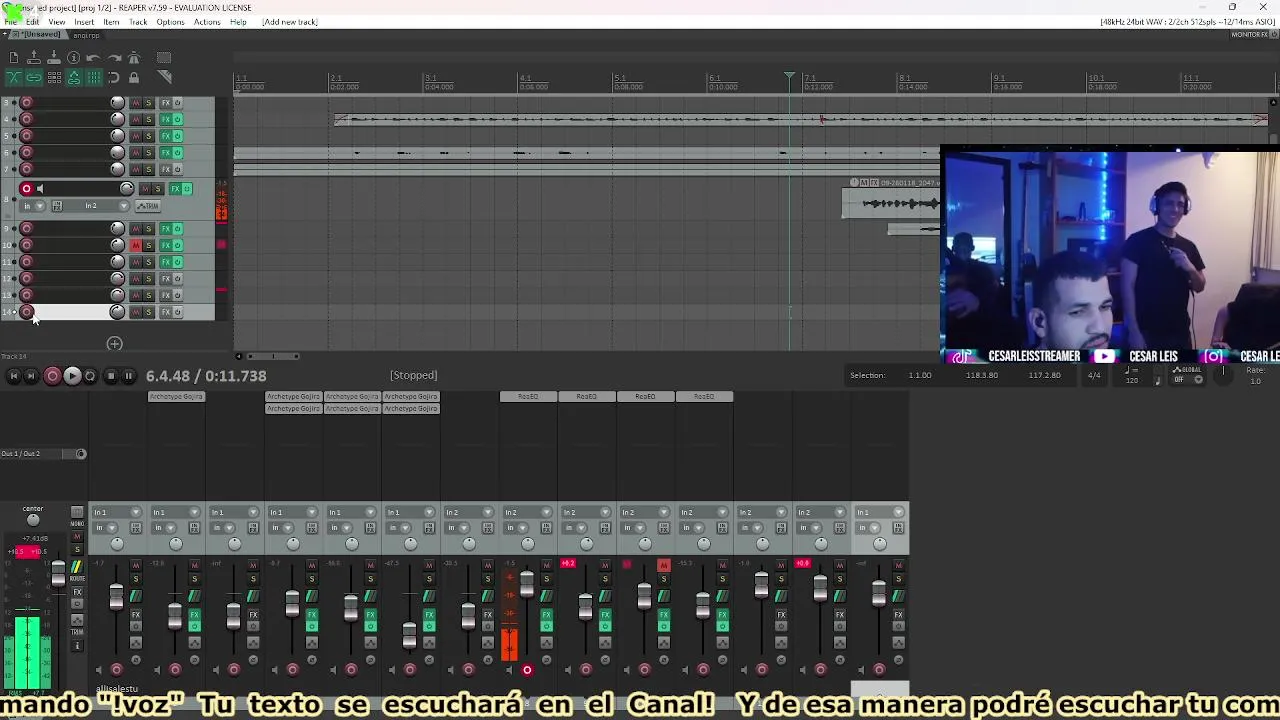The width and height of the screenshot is (1280, 720).
Task: Toggle item grouping toolbar icon
Action: tap(34, 78)
